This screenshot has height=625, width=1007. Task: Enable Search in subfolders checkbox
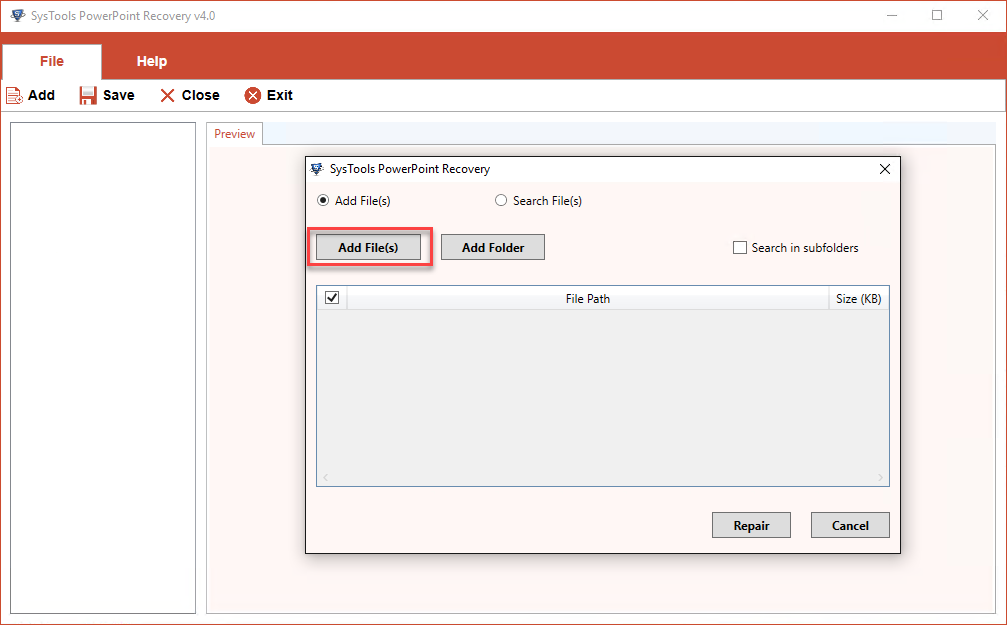pos(740,247)
